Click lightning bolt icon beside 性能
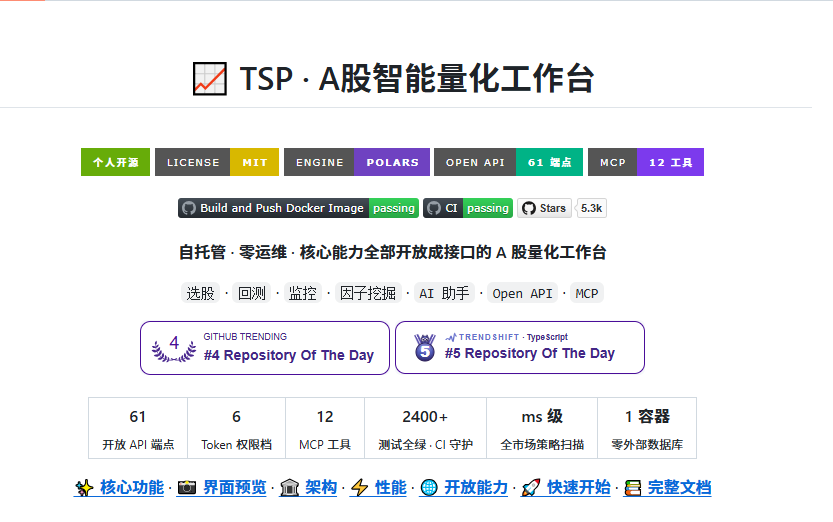The height and width of the screenshot is (522, 833). (360, 487)
